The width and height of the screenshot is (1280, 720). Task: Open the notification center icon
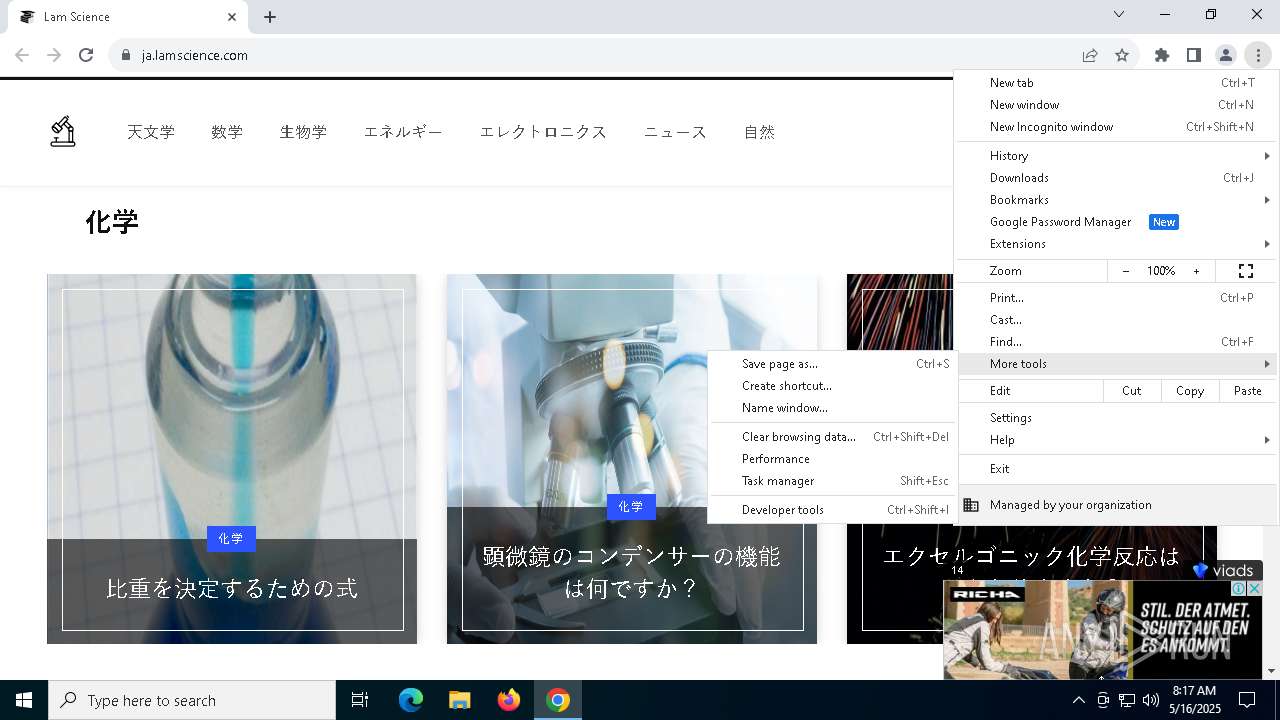pyautogui.click(x=1247, y=700)
